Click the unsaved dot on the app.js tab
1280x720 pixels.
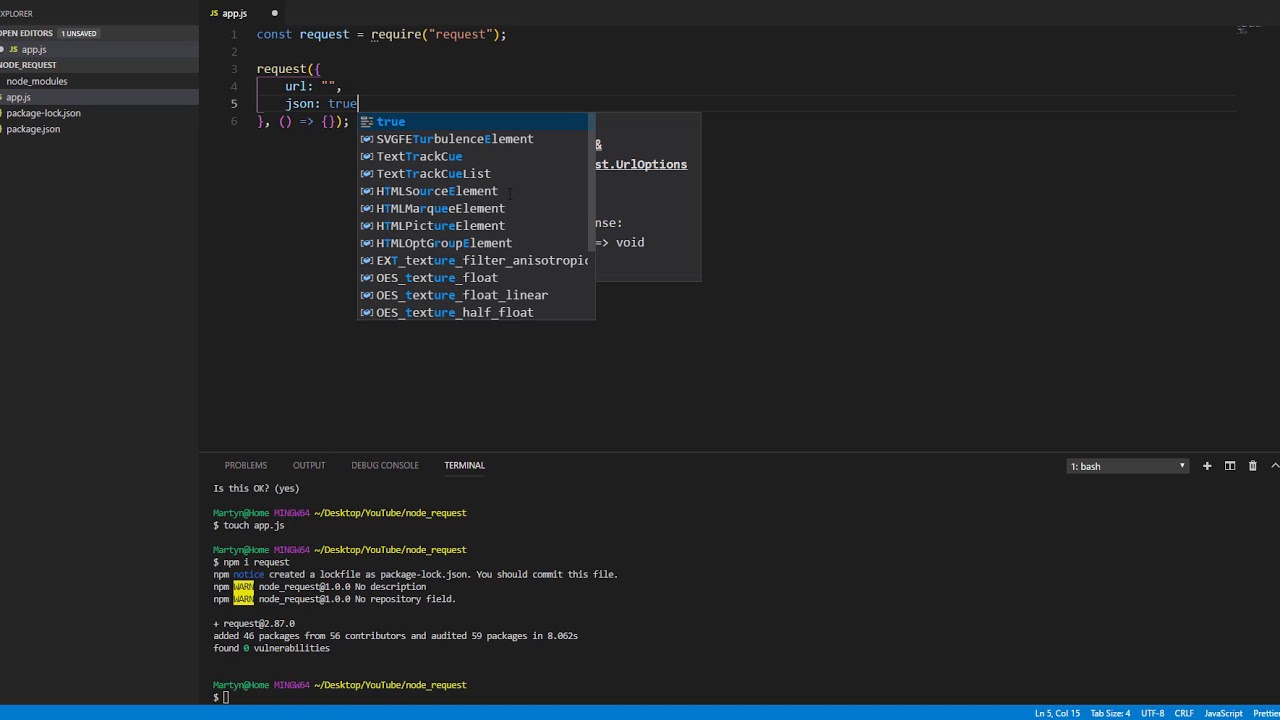coord(274,13)
